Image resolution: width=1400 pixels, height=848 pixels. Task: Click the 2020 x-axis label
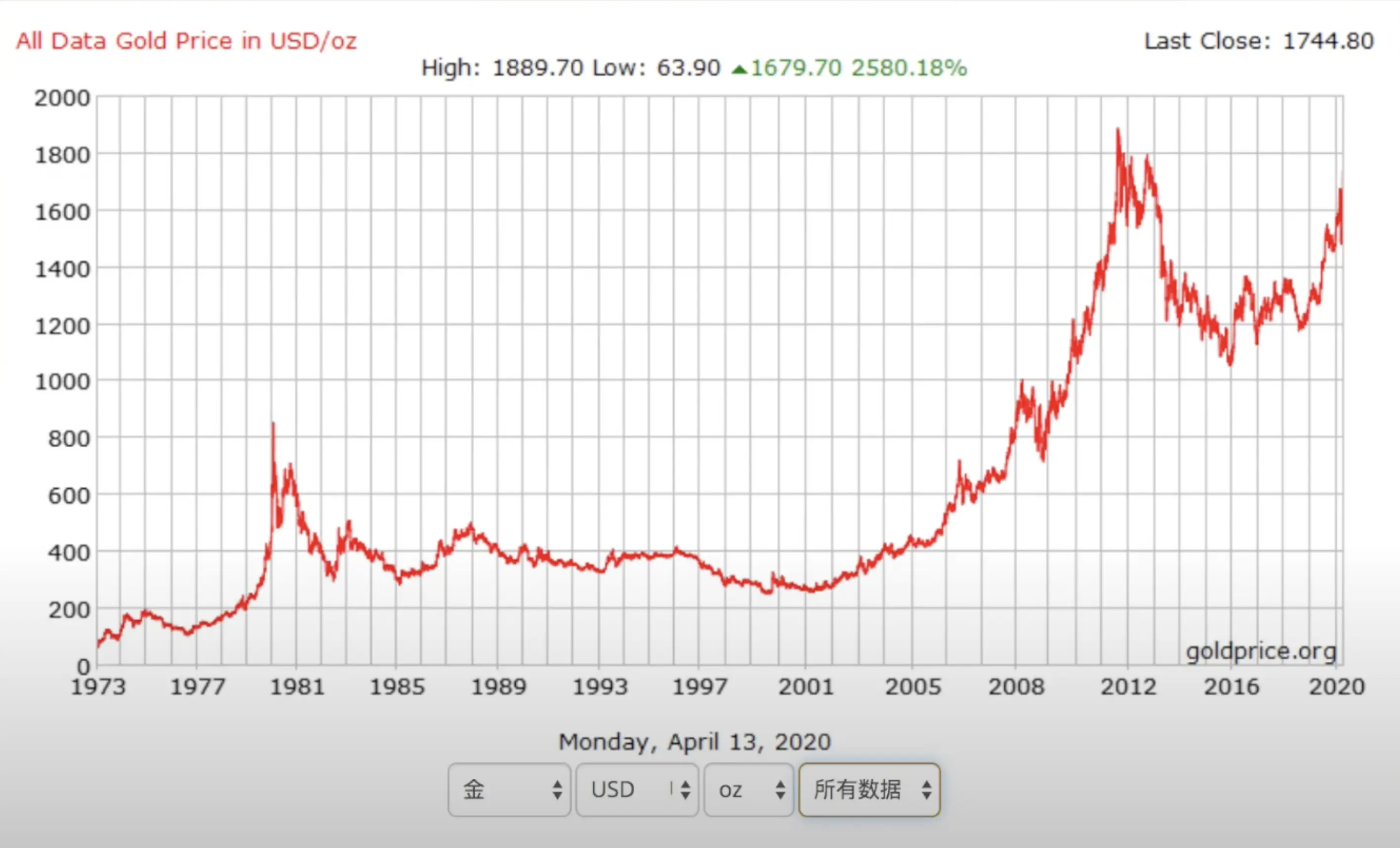pos(1337,687)
